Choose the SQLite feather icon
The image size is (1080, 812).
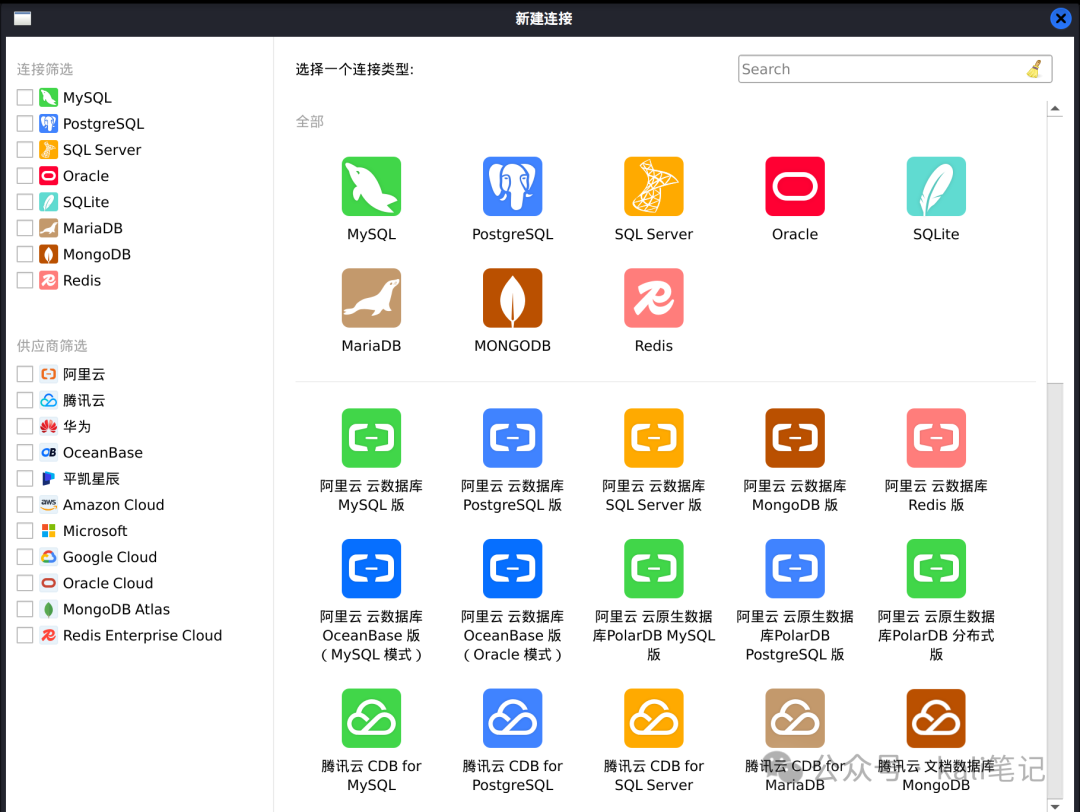(936, 187)
